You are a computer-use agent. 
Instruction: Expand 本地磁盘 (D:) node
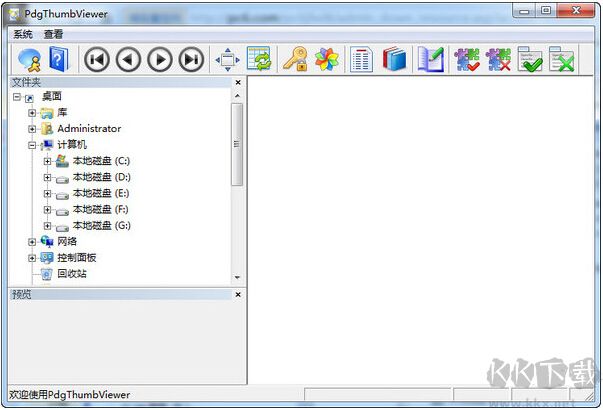pos(47,177)
